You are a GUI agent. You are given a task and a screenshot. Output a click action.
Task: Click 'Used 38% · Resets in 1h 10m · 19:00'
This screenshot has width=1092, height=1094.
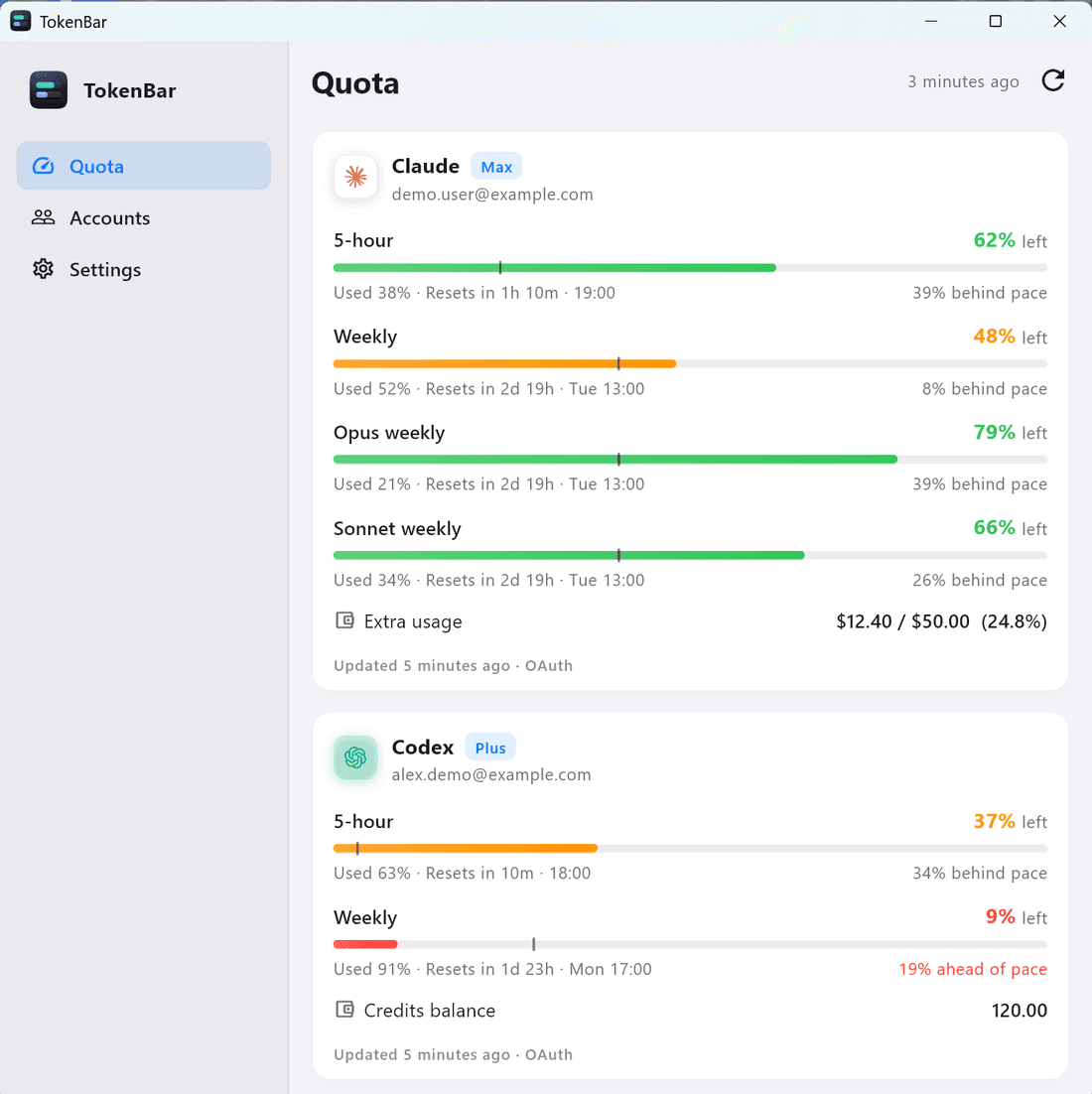click(x=475, y=292)
